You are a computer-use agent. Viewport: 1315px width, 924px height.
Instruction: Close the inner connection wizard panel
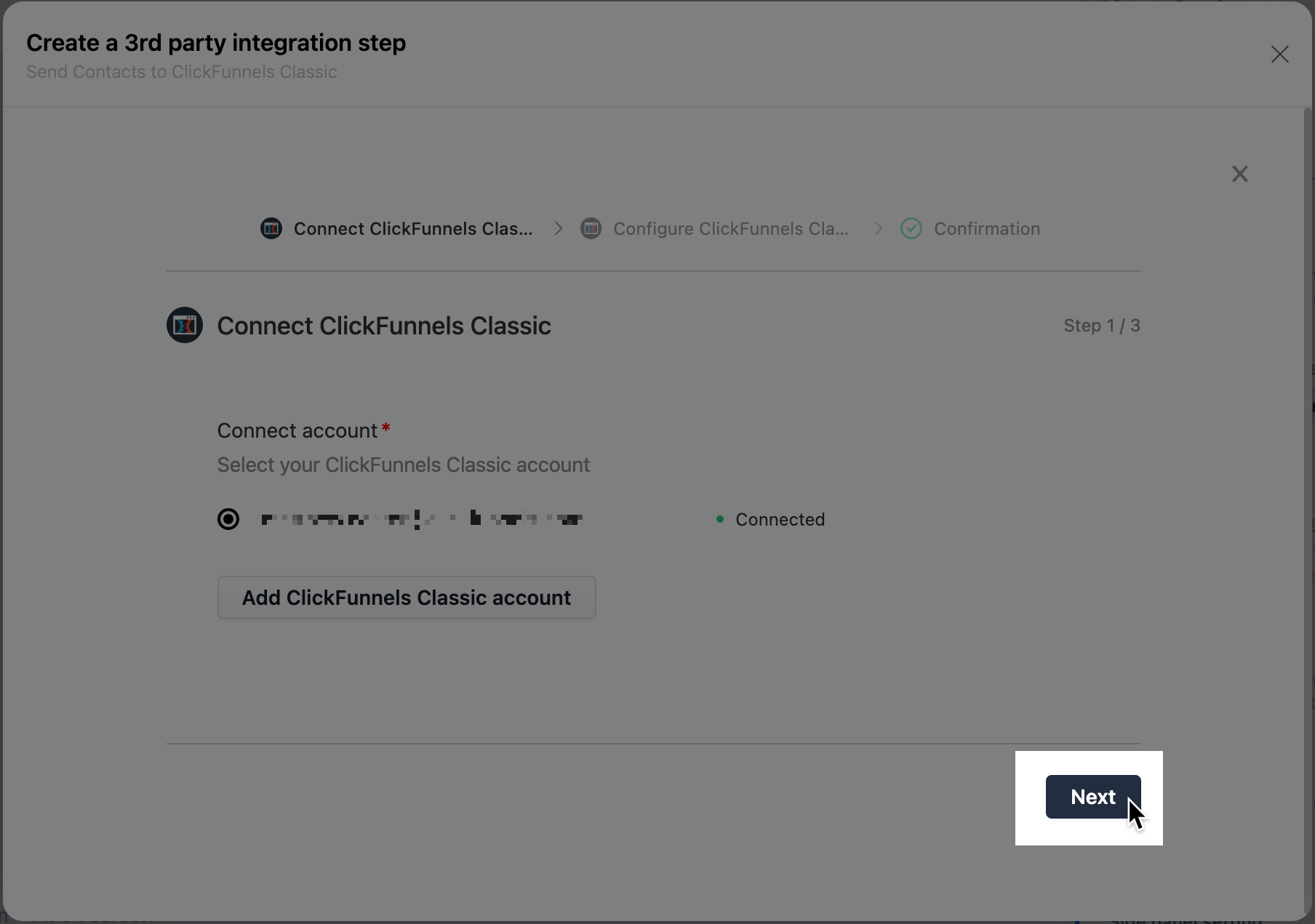click(1239, 174)
